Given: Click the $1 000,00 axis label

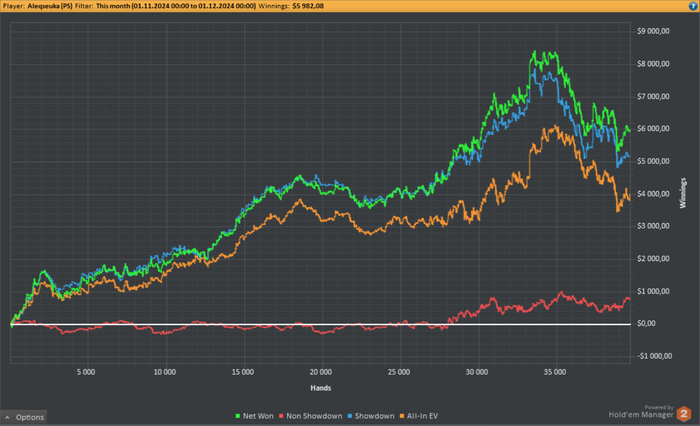Looking at the screenshot, I should click(x=653, y=291).
